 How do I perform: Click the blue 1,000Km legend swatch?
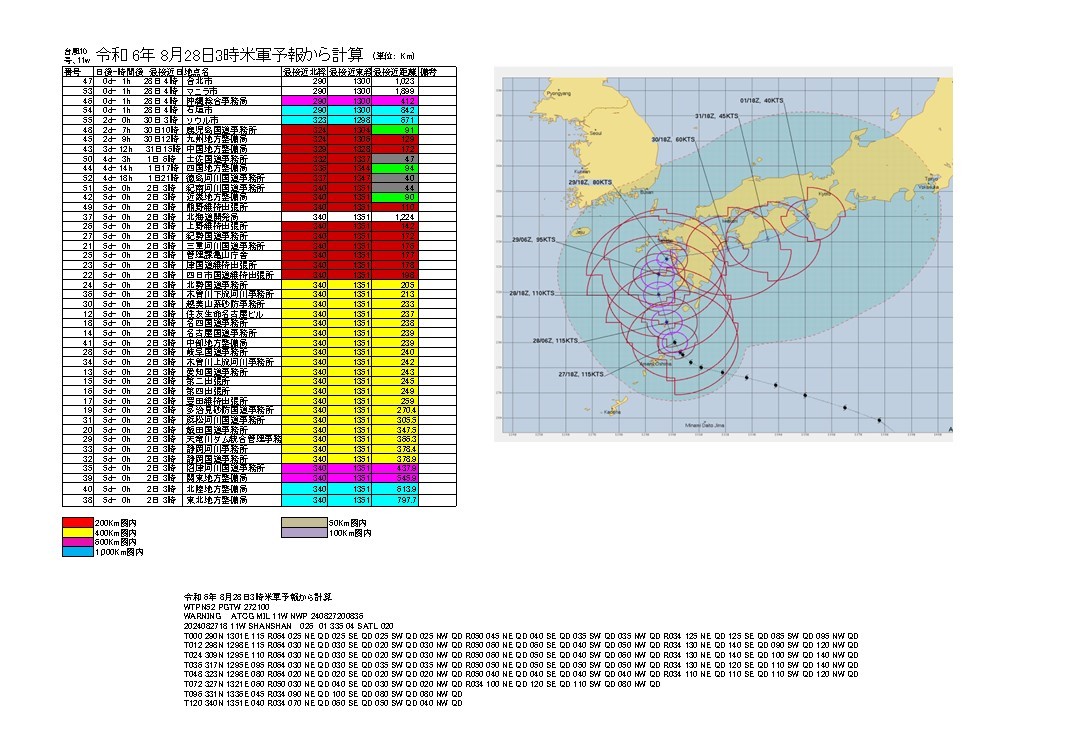pyautogui.click(x=77, y=551)
